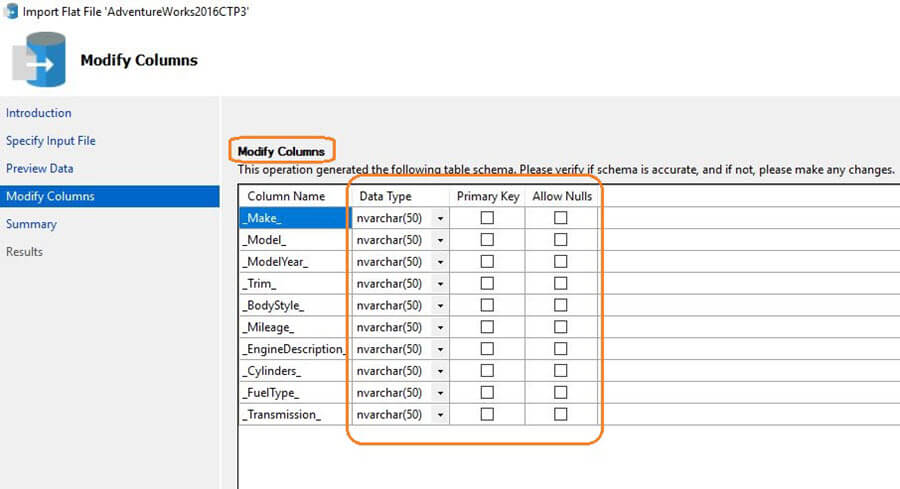Tick Primary Key for _Cylinders_
Viewport: 900px width, 489px height.
(x=487, y=371)
